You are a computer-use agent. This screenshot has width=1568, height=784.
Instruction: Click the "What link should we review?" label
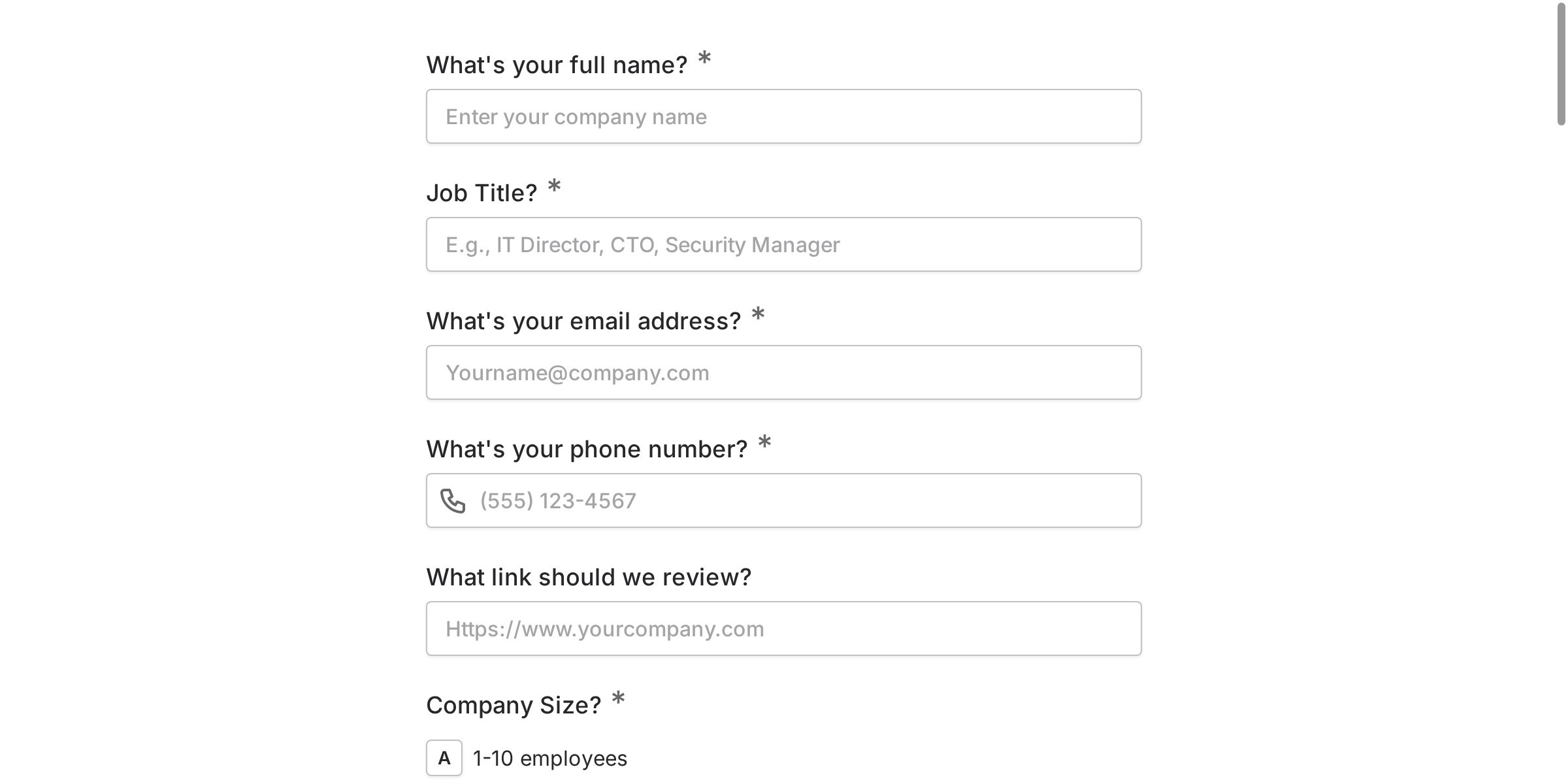tap(588, 577)
